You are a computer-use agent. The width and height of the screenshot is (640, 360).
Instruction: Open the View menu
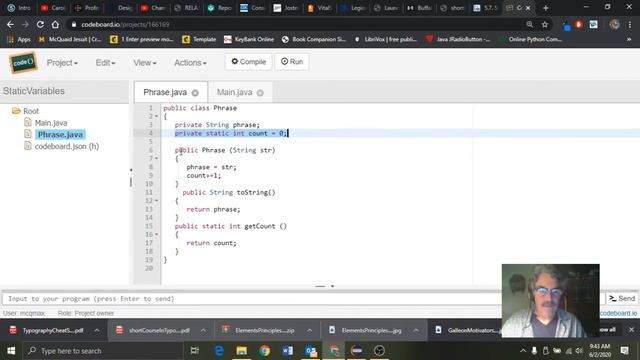tap(144, 63)
